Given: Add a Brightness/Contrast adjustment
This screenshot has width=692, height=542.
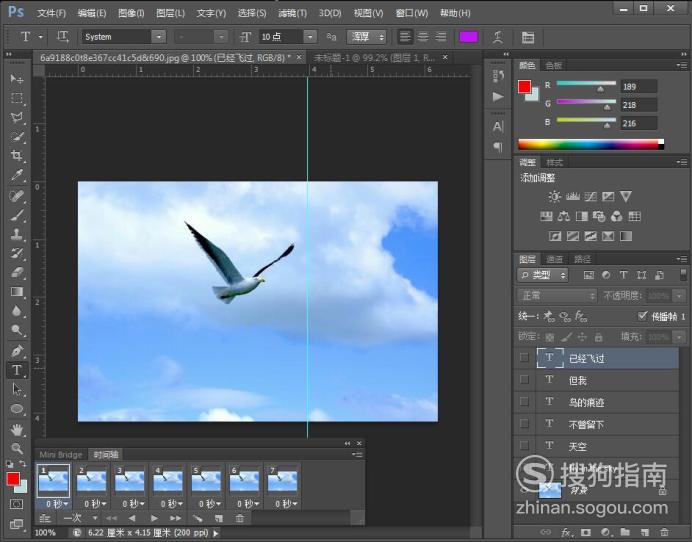Looking at the screenshot, I should click(554, 196).
